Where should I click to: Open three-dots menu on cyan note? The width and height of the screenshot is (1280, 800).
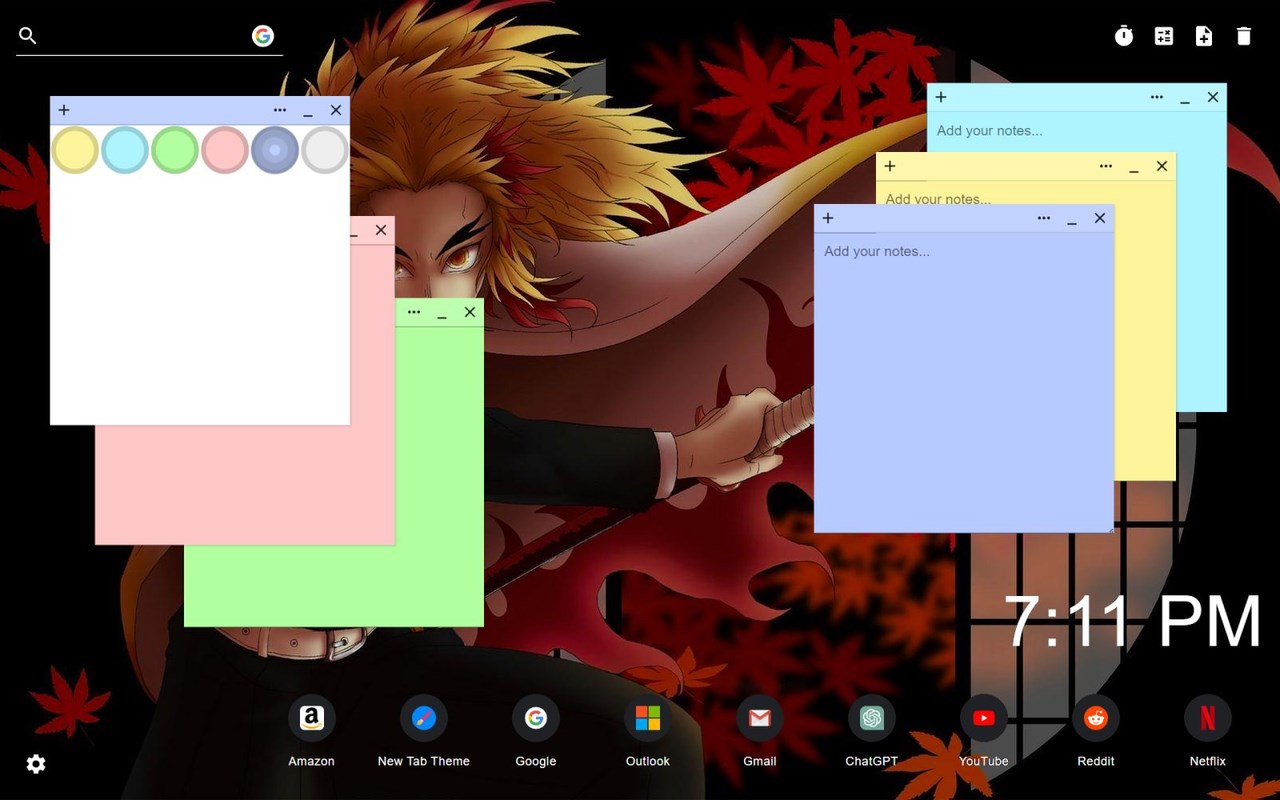tap(1157, 97)
